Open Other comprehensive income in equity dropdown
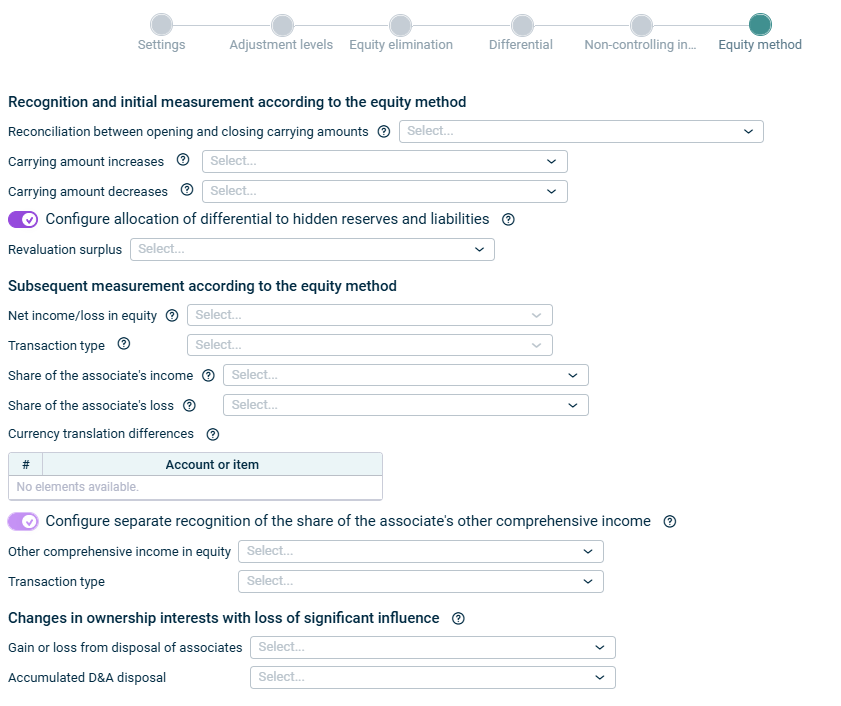 click(x=420, y=551)
